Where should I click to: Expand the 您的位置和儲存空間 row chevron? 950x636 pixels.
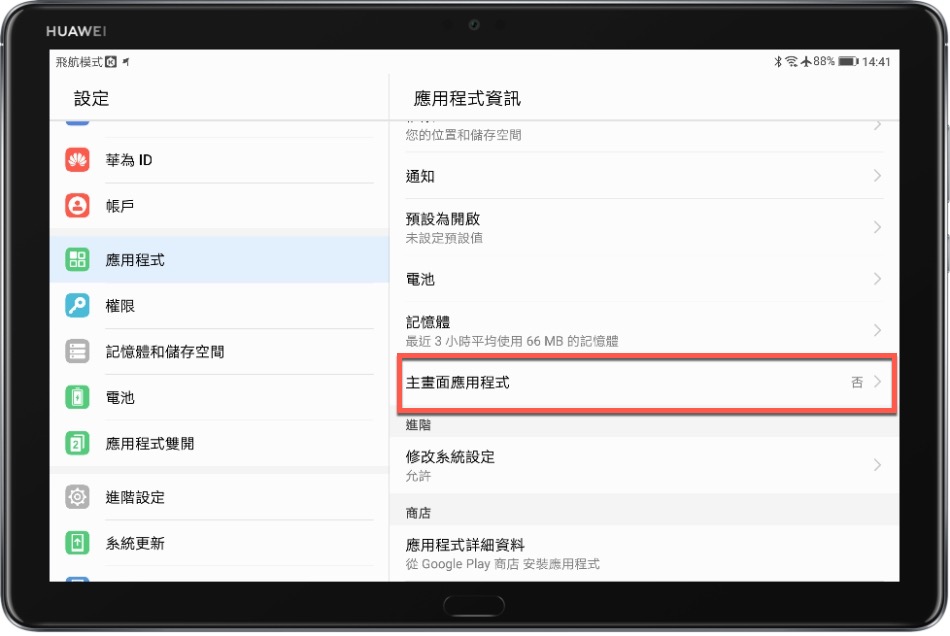coord(877,125)
